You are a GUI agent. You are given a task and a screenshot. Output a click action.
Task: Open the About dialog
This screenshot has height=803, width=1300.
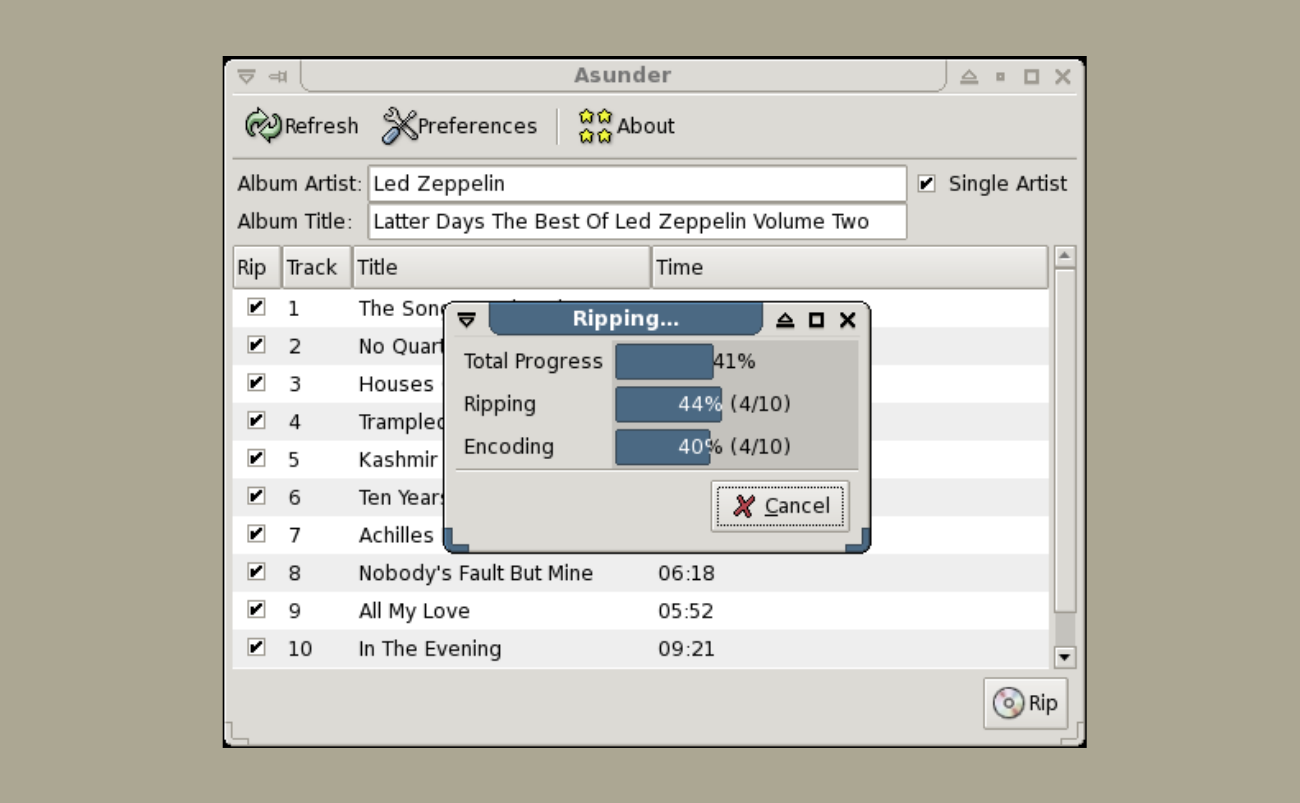tap(627, 126)
